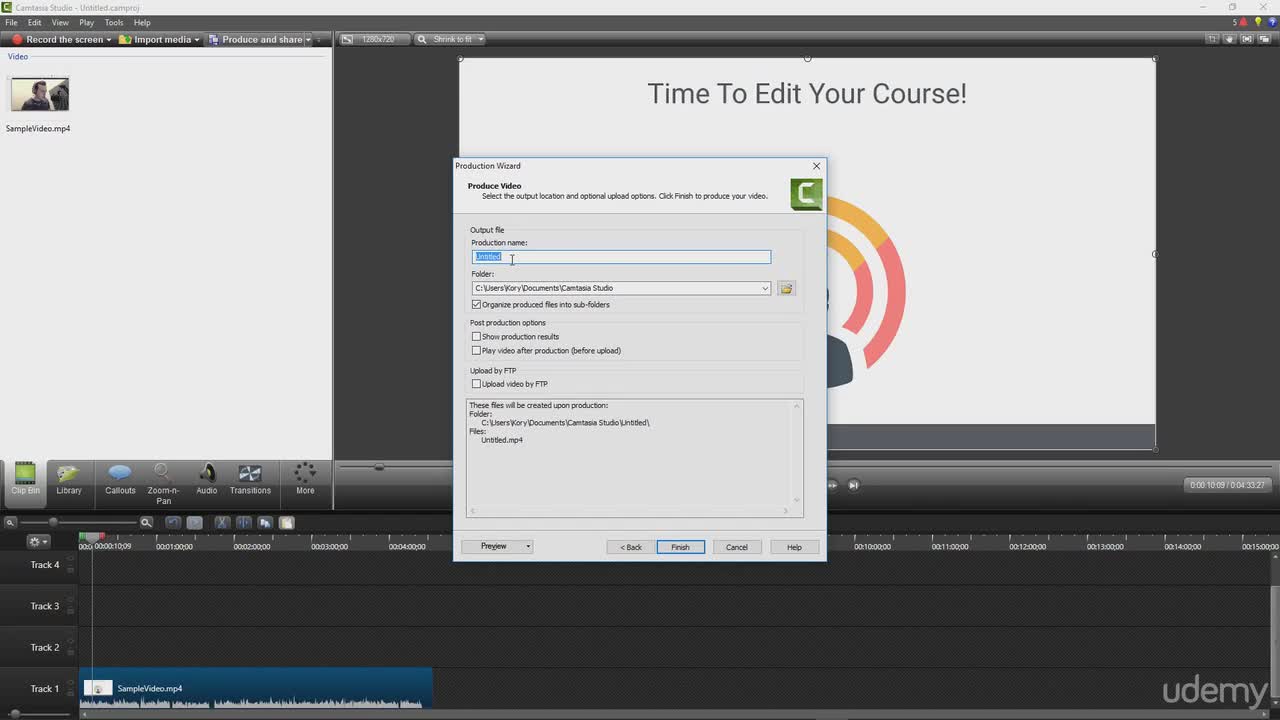Enable Show production results checkbox
The width and height of the screenshot is (1280, 720).
[477, 337]
